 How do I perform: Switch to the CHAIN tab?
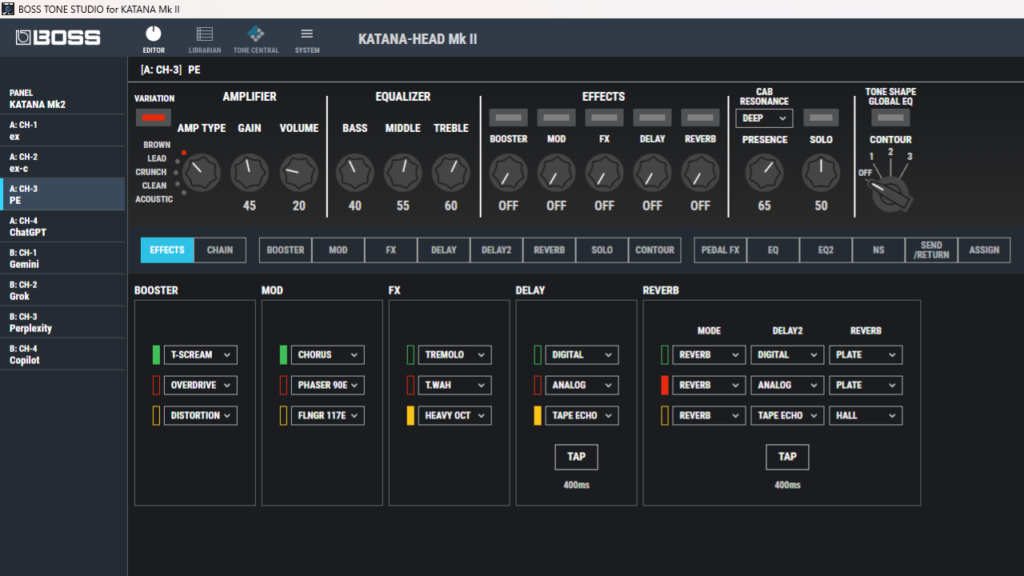(220, 250)
